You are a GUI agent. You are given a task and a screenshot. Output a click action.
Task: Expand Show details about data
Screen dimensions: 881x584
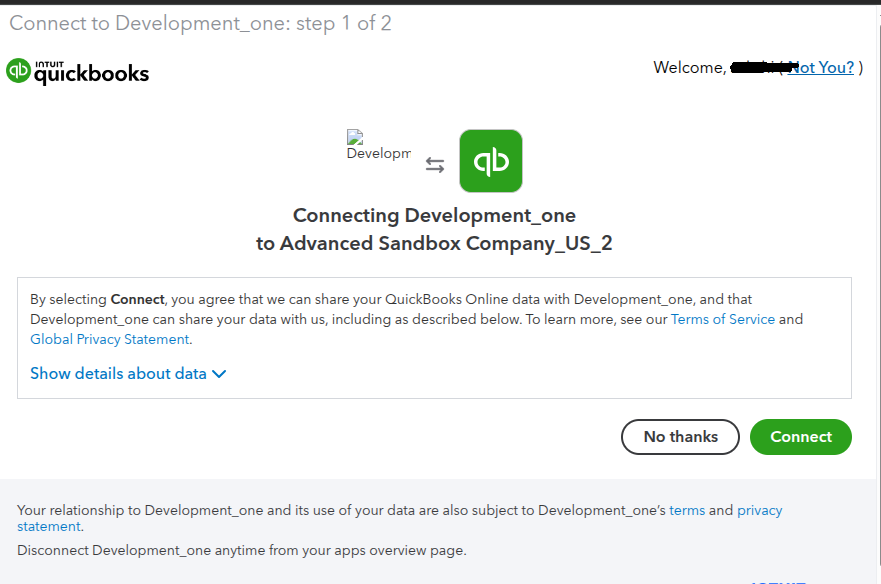click(118, 374)
